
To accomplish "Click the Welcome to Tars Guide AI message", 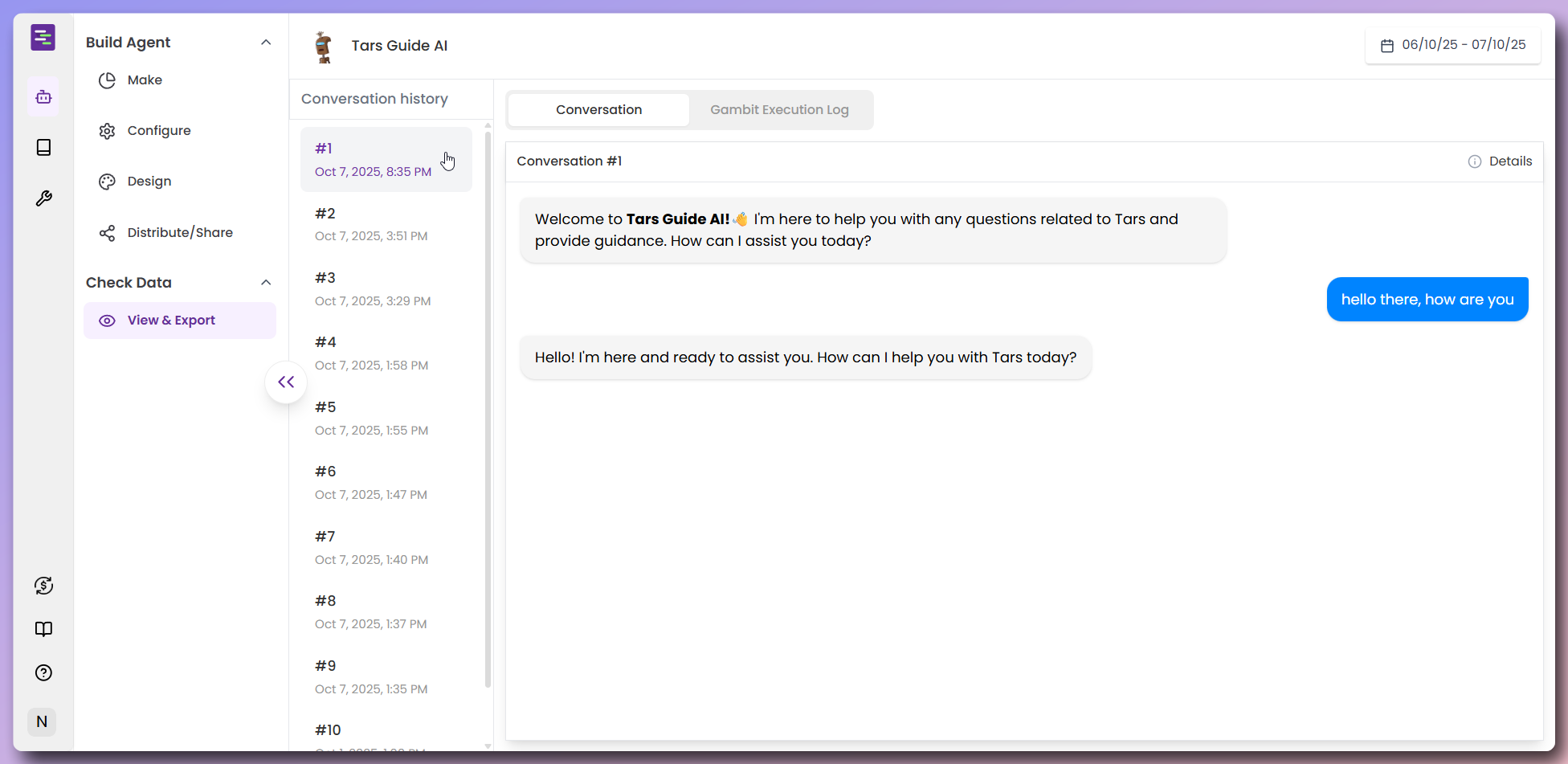I will (x=873, y=230).
